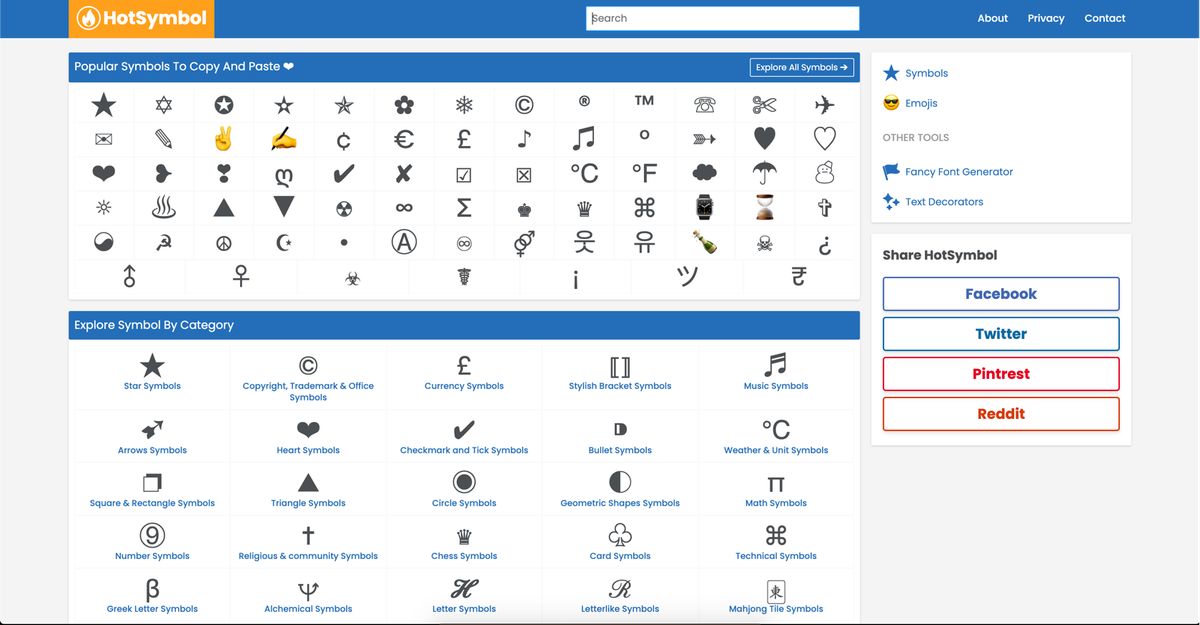Select the infinity symbol
Image resolution: width=1200 pixels, height=625 pixels.
coord(403,206)
